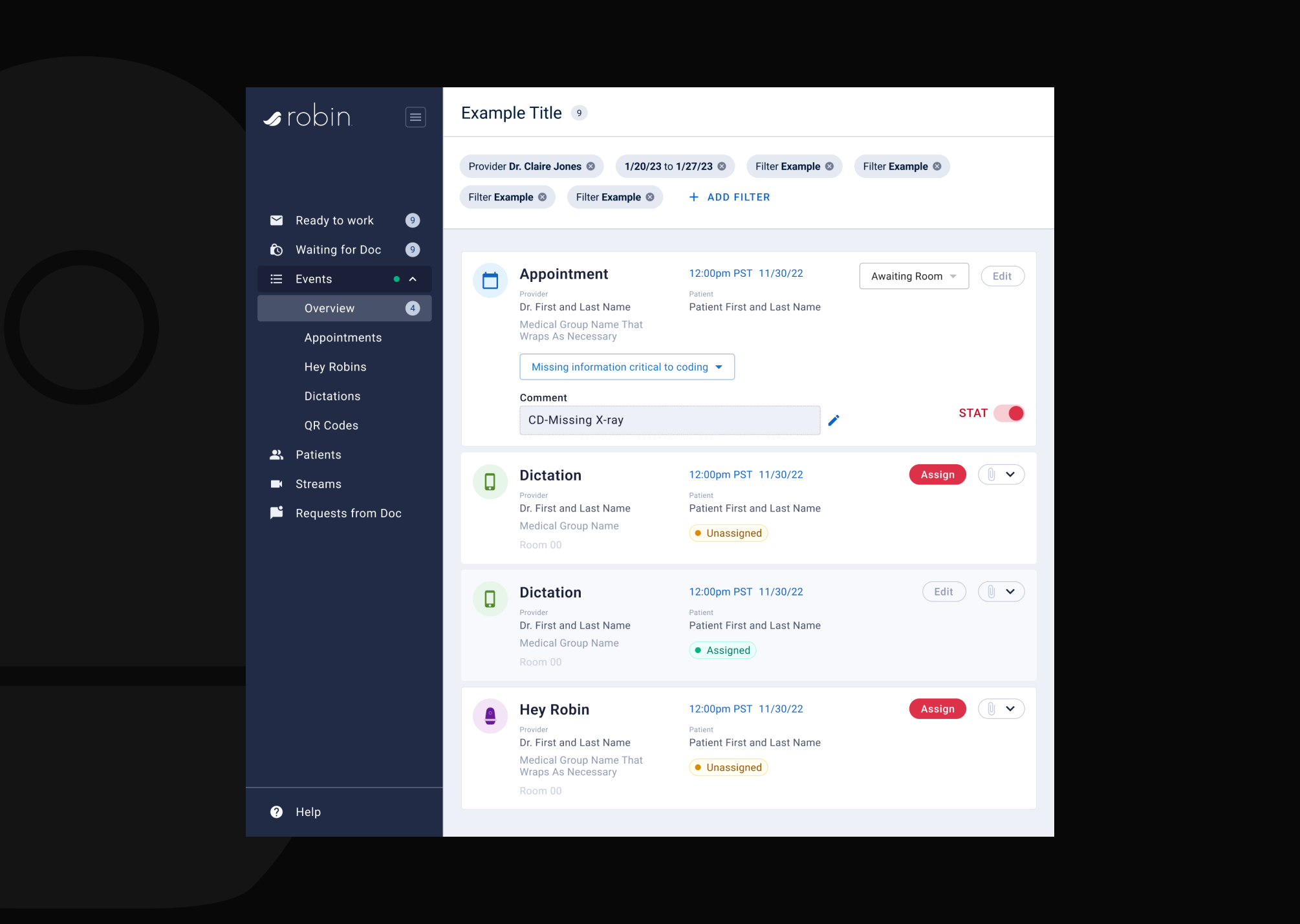This screenshot has width=1300, height=924.
Task: Click Assign on the Hey Robin card
Action: [938, 709]
